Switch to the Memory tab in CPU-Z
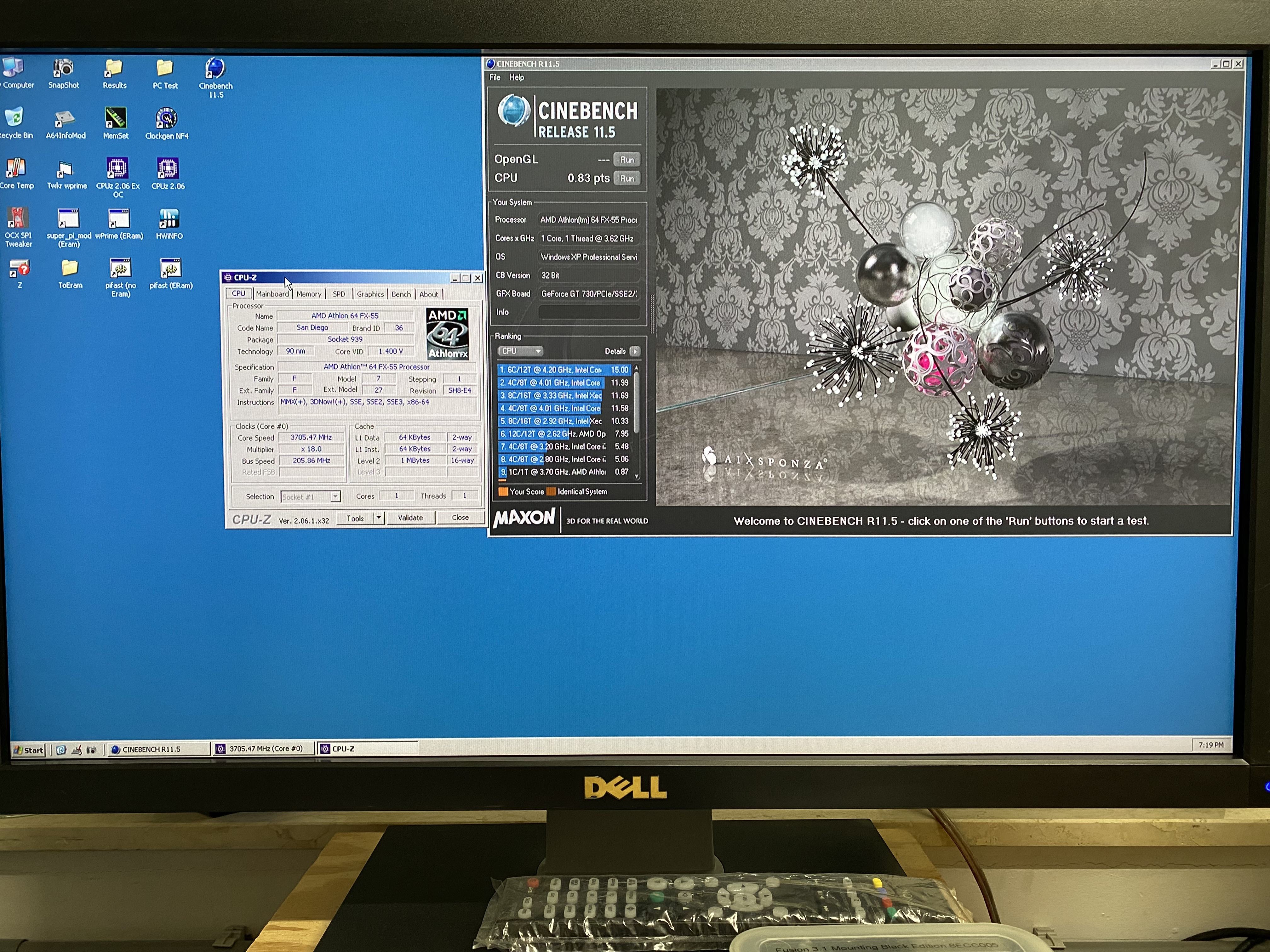 pos(309,294)
